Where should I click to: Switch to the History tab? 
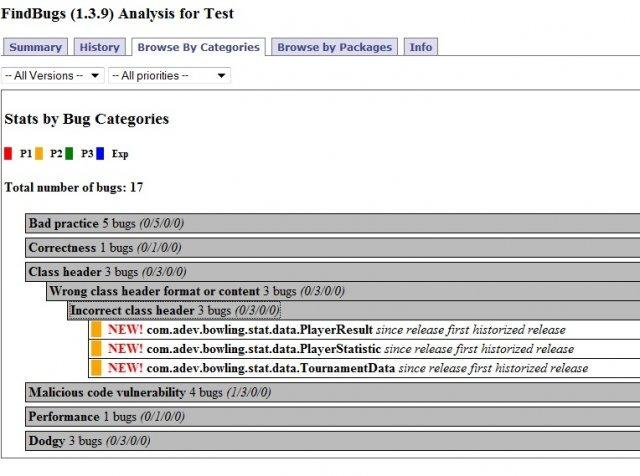point(99,47)
